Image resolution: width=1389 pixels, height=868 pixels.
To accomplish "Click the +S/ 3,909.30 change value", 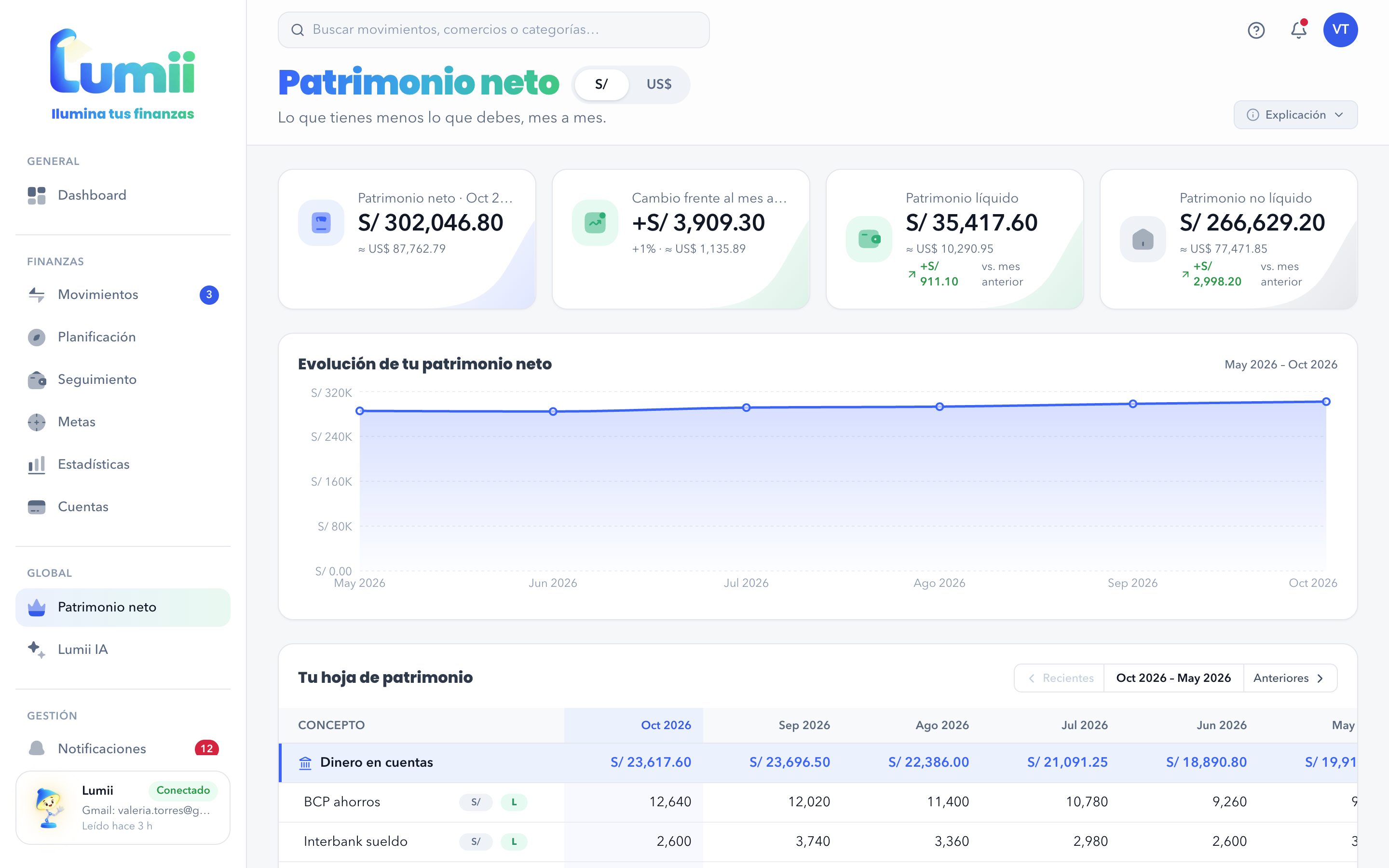I will point(698,223).
